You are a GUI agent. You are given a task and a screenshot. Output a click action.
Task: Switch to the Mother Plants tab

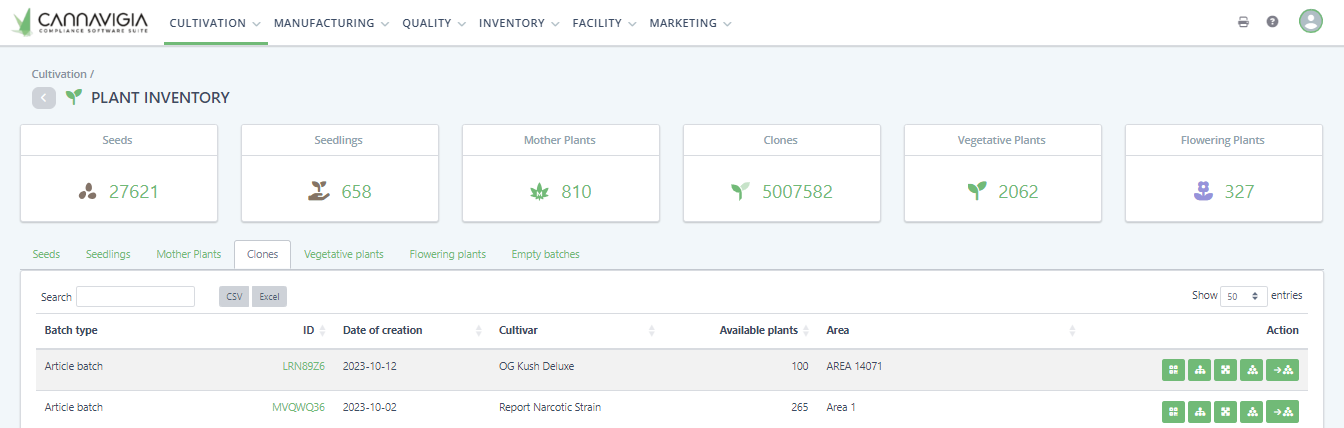point(188,255)
